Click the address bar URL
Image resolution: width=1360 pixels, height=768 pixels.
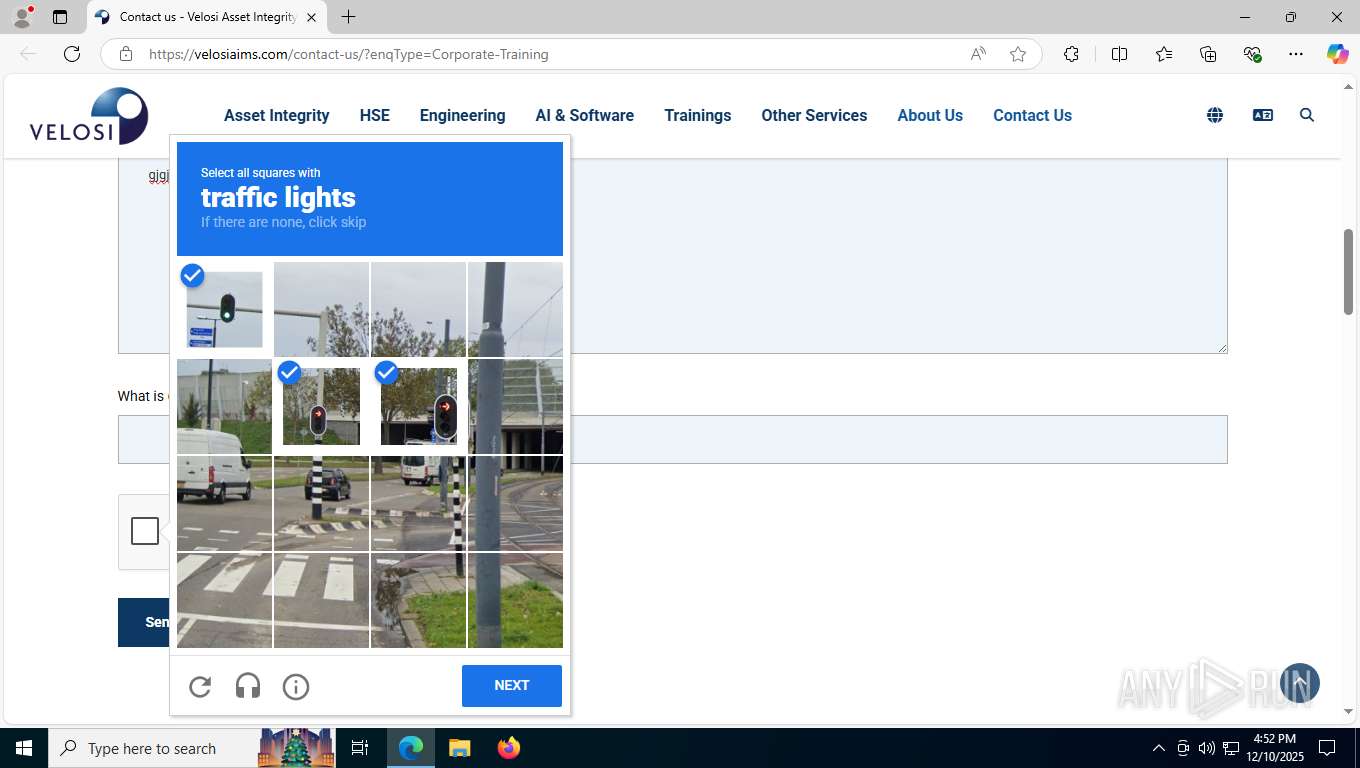click(x=349, y=54)
